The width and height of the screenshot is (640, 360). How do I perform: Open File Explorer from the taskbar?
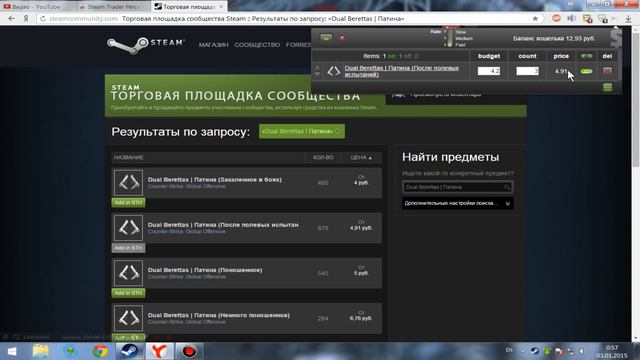[x=40, y=351]
